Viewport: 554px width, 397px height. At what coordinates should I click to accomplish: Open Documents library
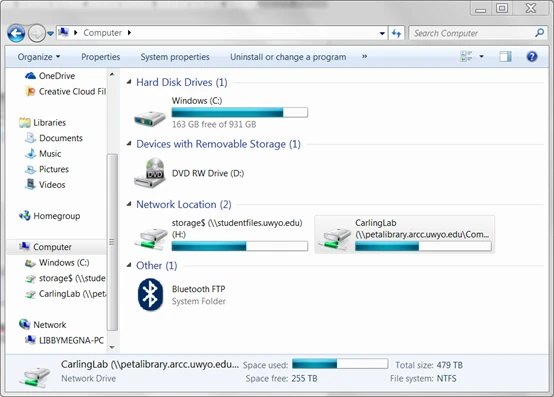(60, 138)
